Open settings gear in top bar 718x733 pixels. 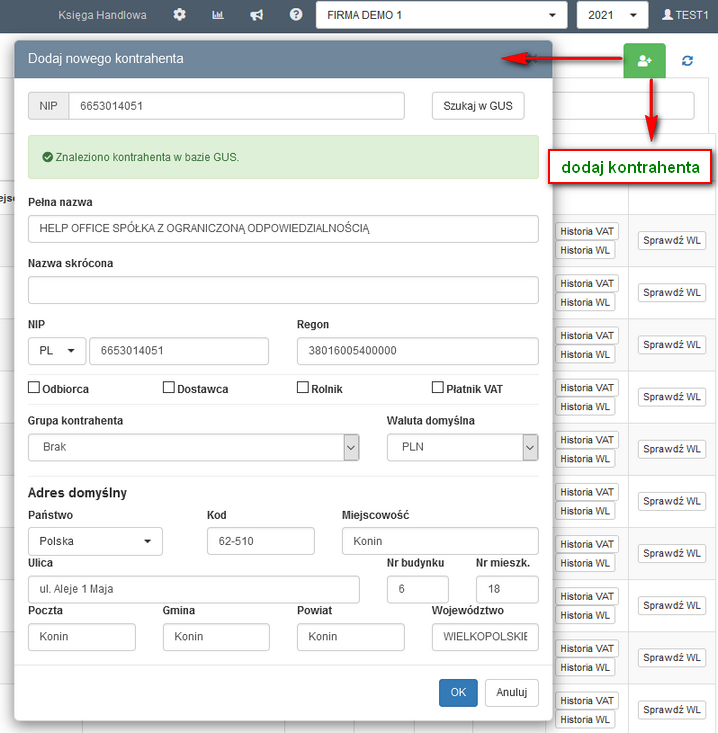point(180,15)
